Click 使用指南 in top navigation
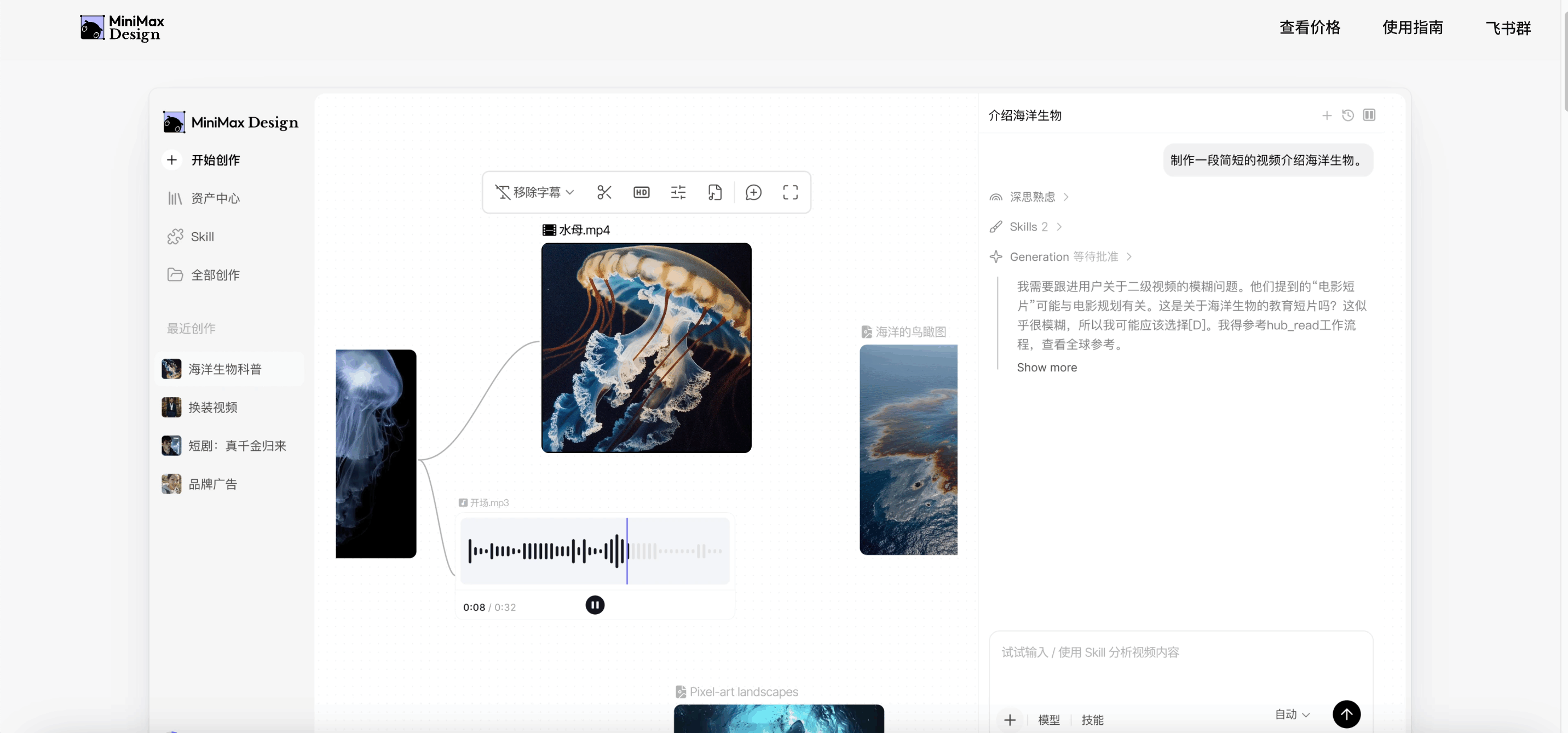 tap(1412, 27)
